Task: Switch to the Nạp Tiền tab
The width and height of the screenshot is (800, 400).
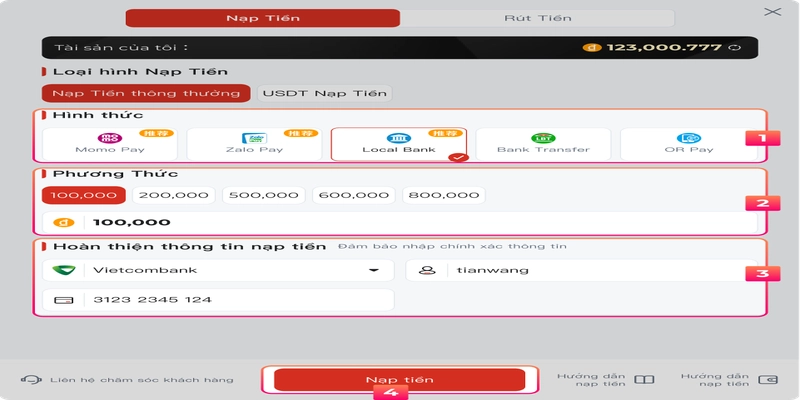Action: coord(263,18)
